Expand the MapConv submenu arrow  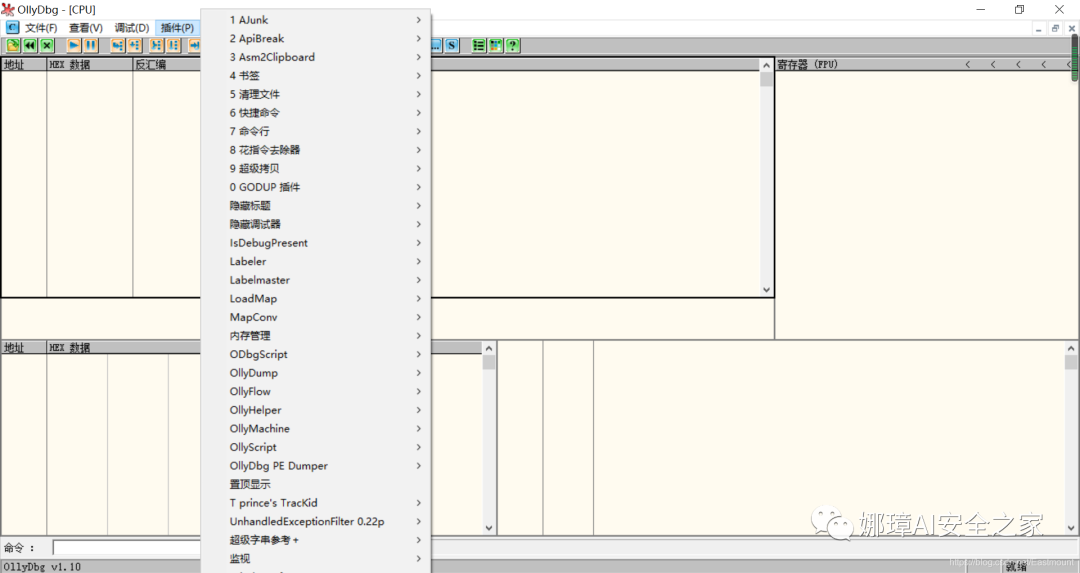(419, 317)
